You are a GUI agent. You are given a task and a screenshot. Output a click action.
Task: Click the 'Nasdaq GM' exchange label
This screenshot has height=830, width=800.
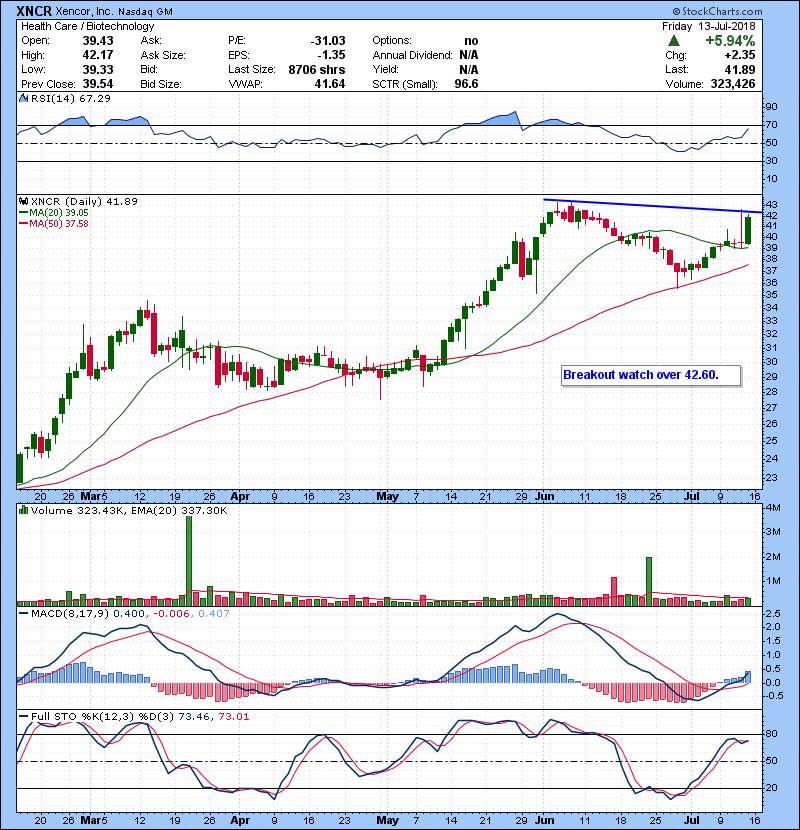point(145,12)
